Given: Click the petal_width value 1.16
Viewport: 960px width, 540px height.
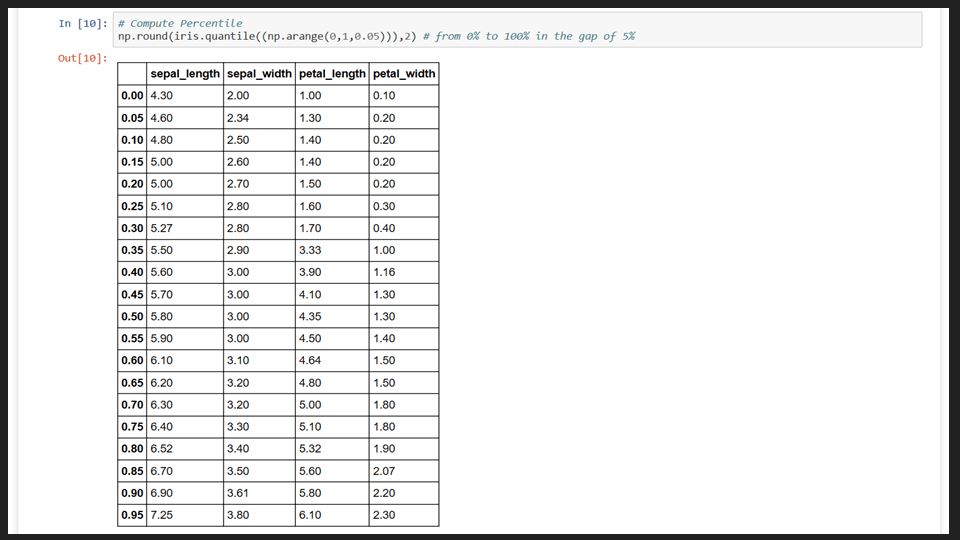Looking at the screenshot, I should pyautogui.click(x=384, y=272).
